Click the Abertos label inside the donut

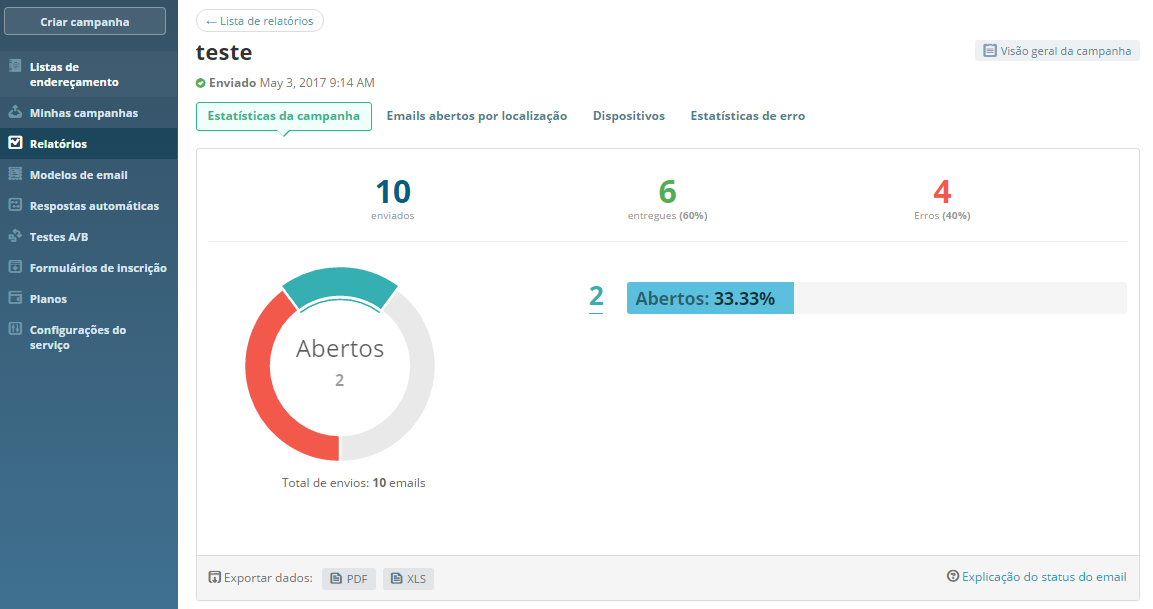coord(340,348)
